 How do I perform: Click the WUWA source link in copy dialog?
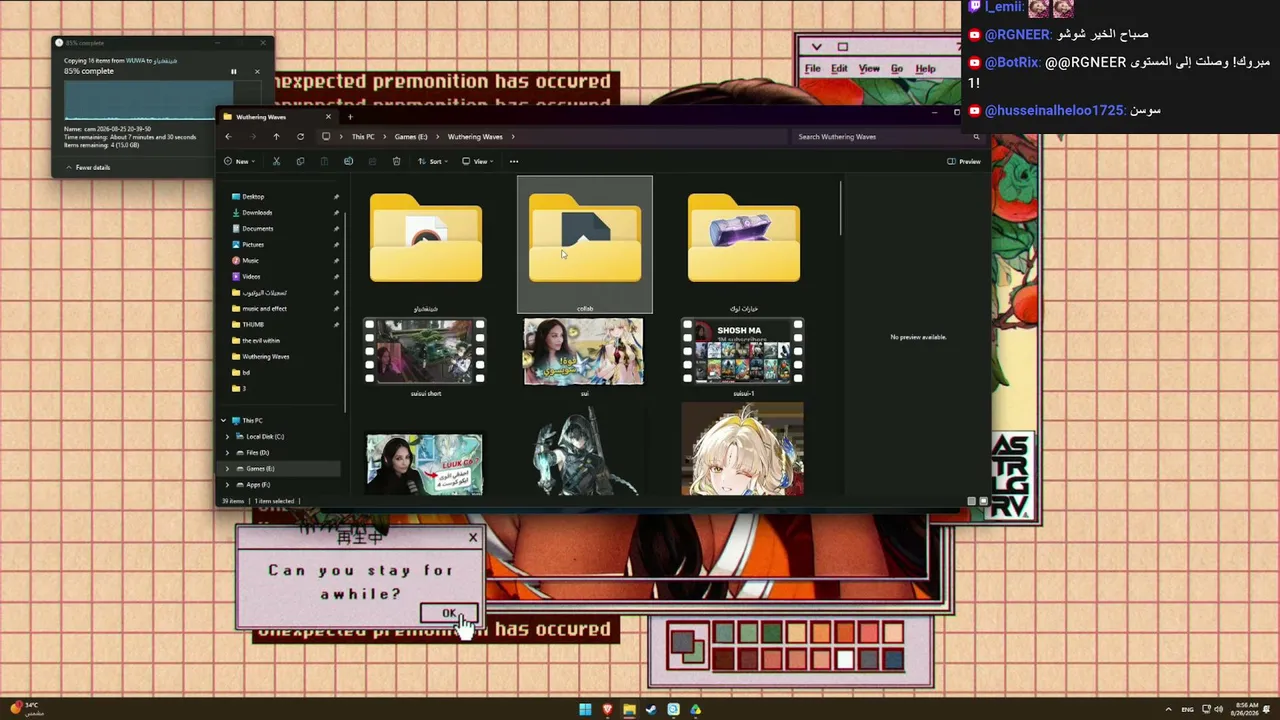(x=135, y=61)
